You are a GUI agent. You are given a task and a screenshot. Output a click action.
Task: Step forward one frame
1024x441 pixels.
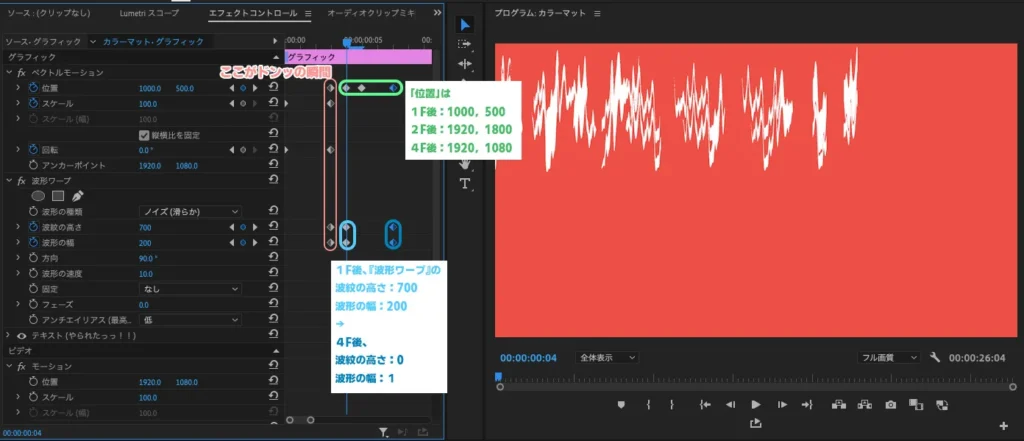click(x=782, y=404)
